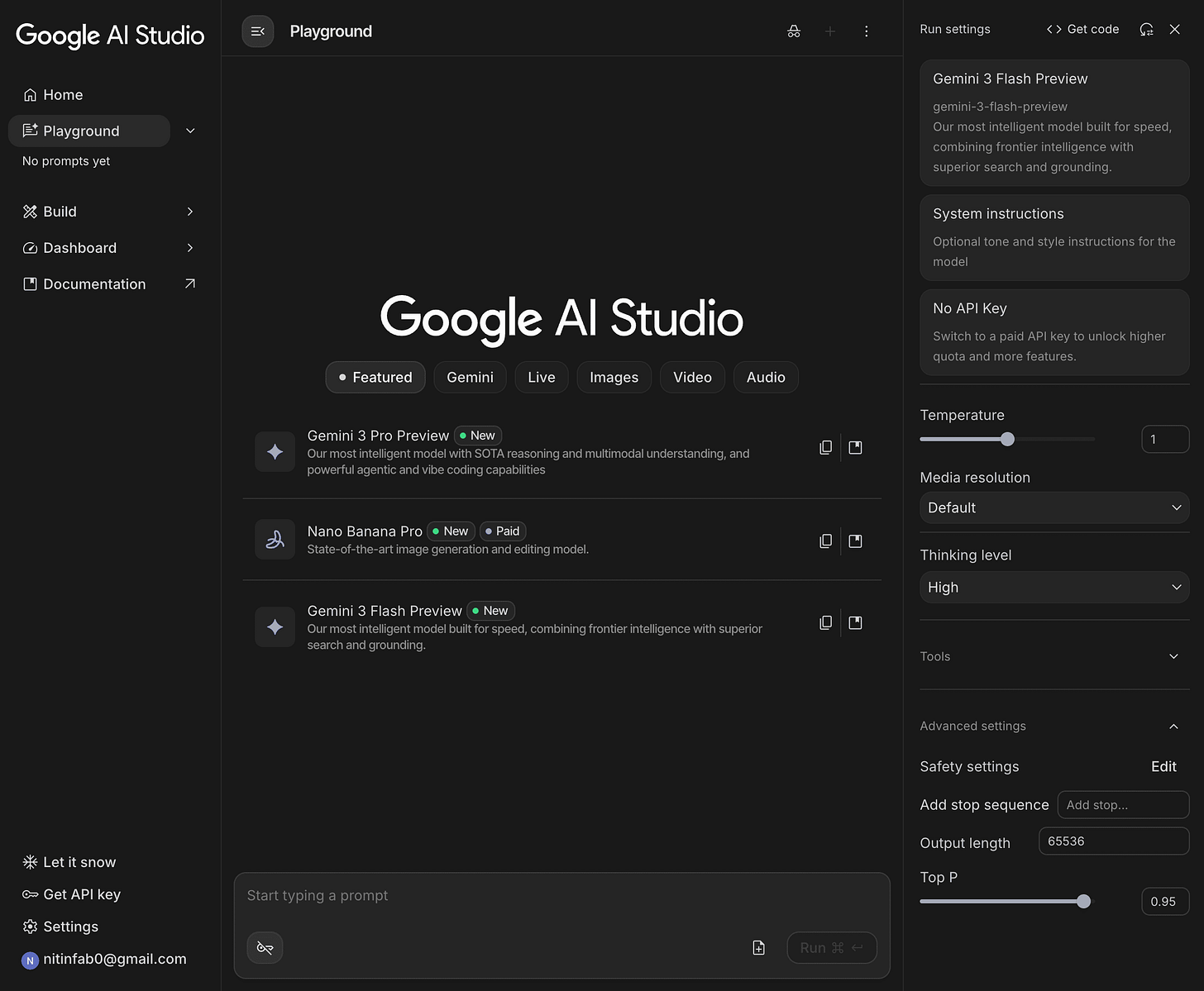Open docs icon for Nano Banana Pro

pyautogui.click(x=856, y=541)
